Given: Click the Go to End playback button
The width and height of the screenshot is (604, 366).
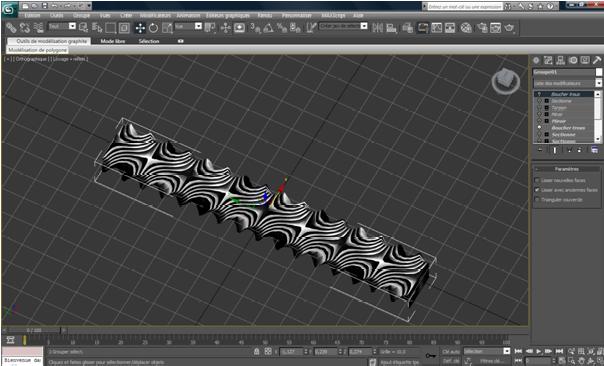Looking at the screenshot, I should [559, 351].
